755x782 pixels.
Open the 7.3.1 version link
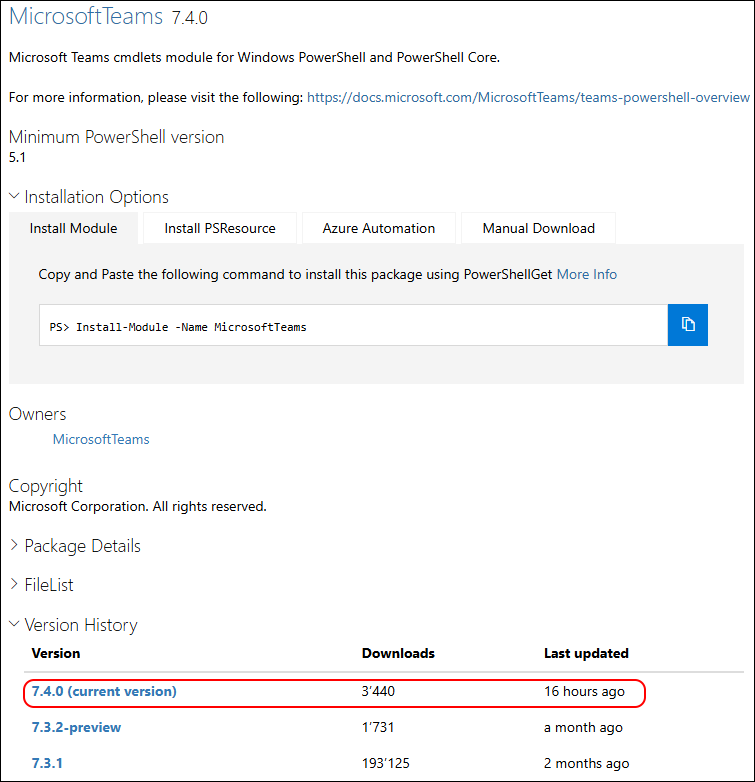pos(48,763)
